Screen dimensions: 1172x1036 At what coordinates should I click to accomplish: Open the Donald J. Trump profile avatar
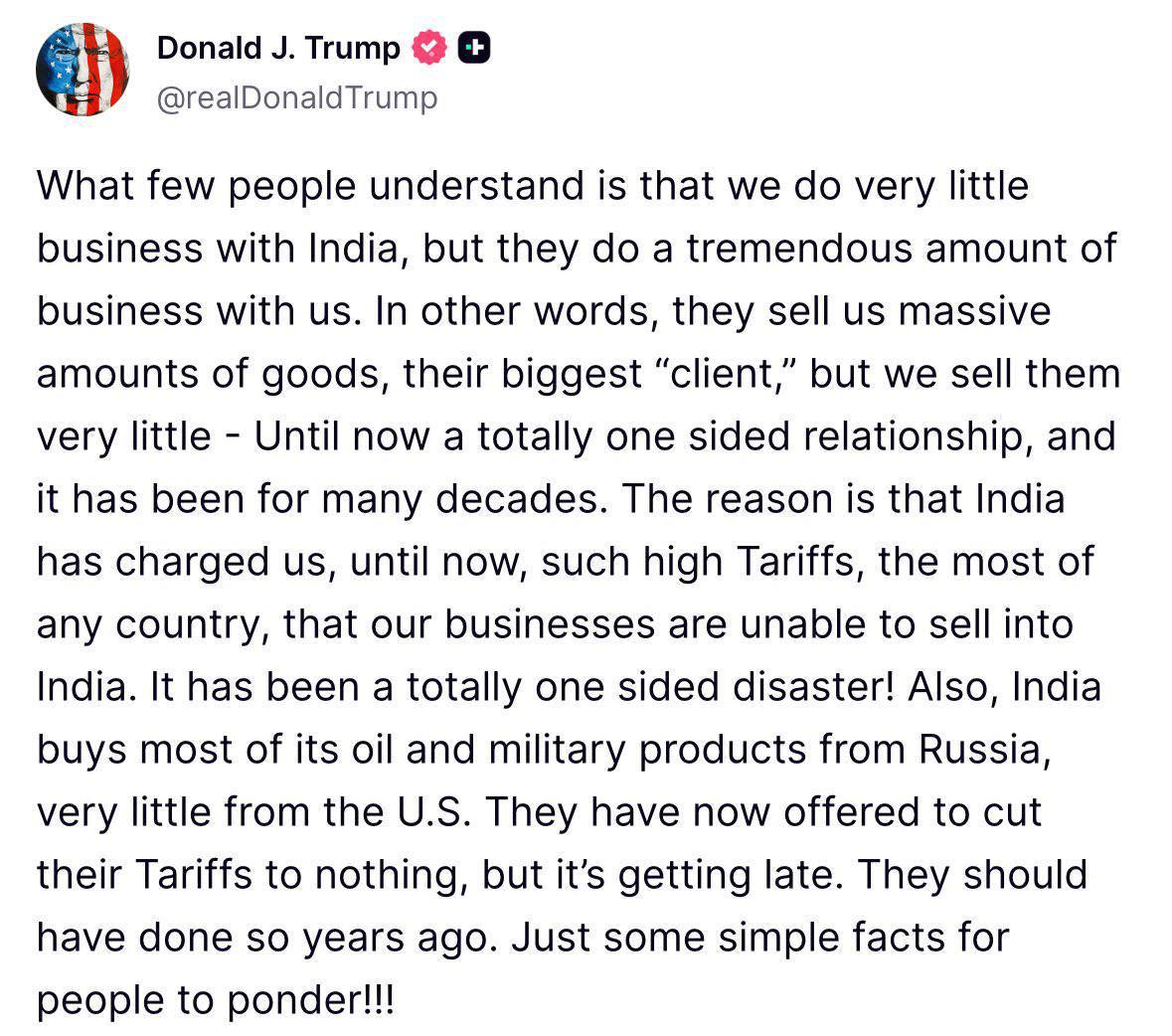tap(83, 70)
